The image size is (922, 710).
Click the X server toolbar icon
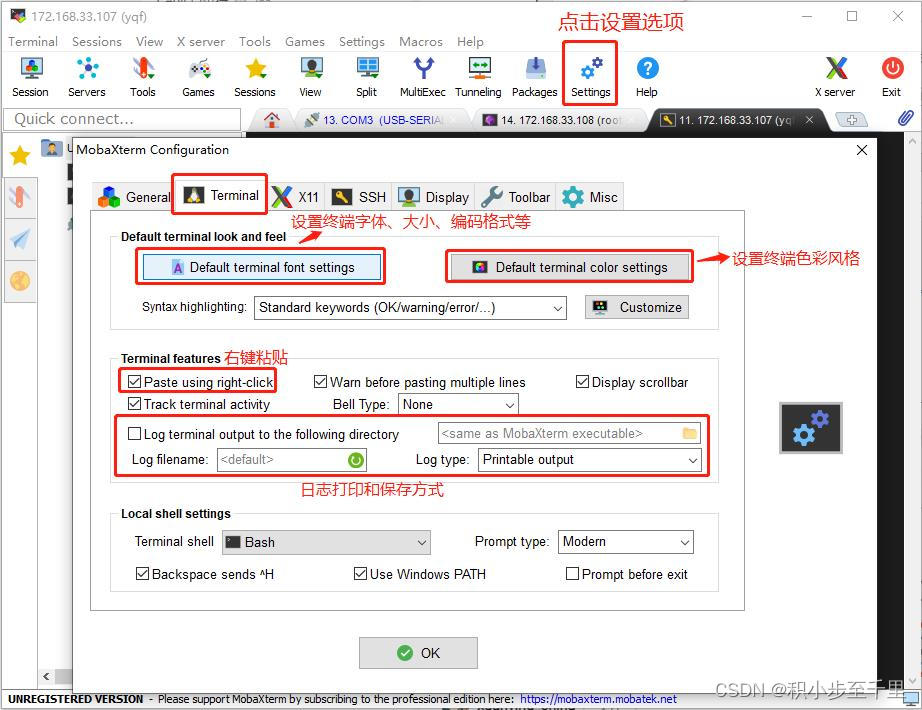(836, 77)
